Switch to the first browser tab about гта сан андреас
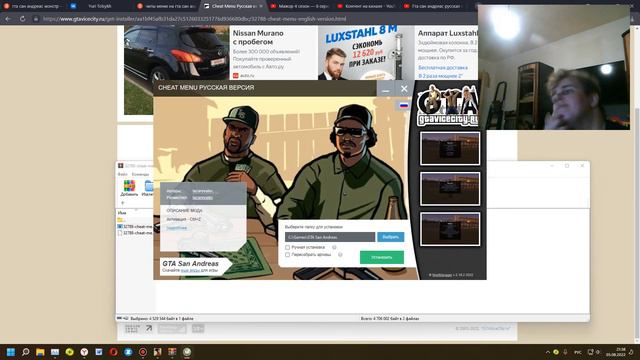 (x=33, y=6)
